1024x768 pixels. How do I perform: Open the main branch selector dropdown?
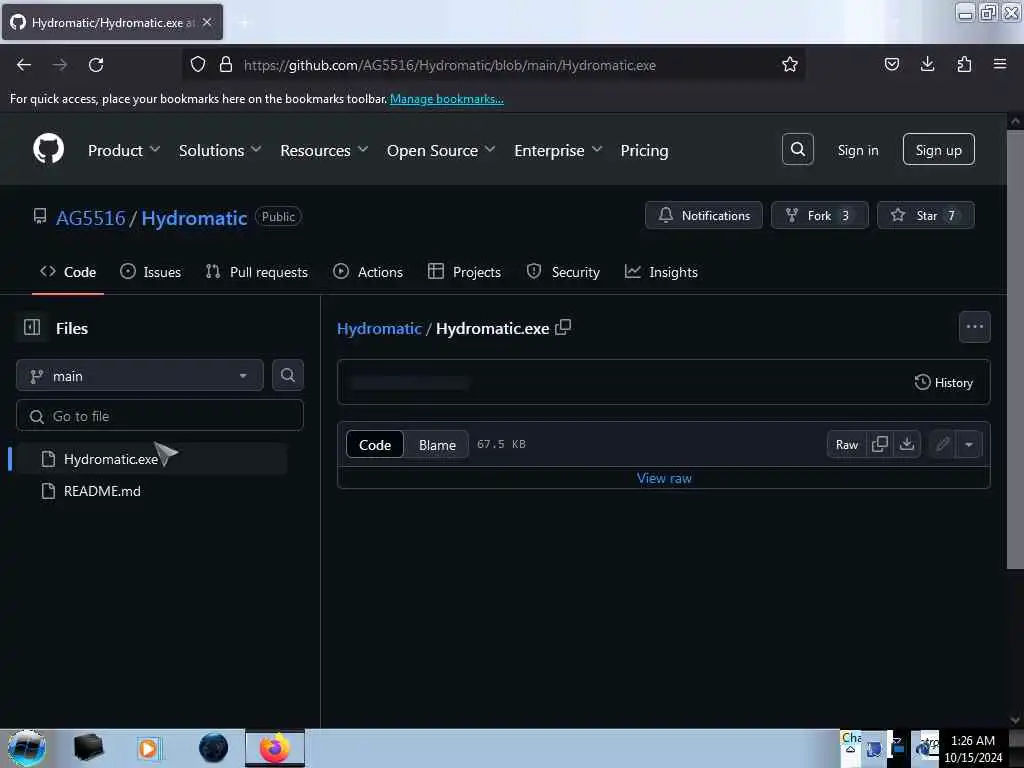(140, 376)
